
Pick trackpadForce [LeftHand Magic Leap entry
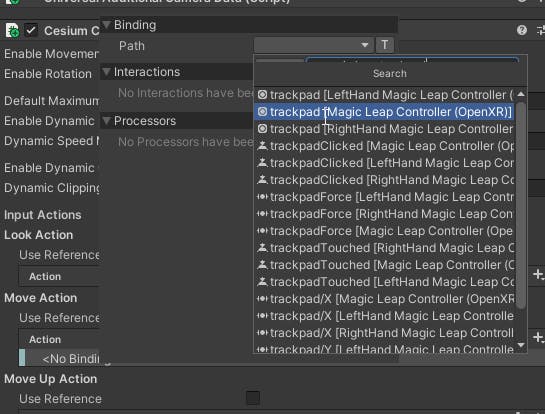(x=384, y=197)
